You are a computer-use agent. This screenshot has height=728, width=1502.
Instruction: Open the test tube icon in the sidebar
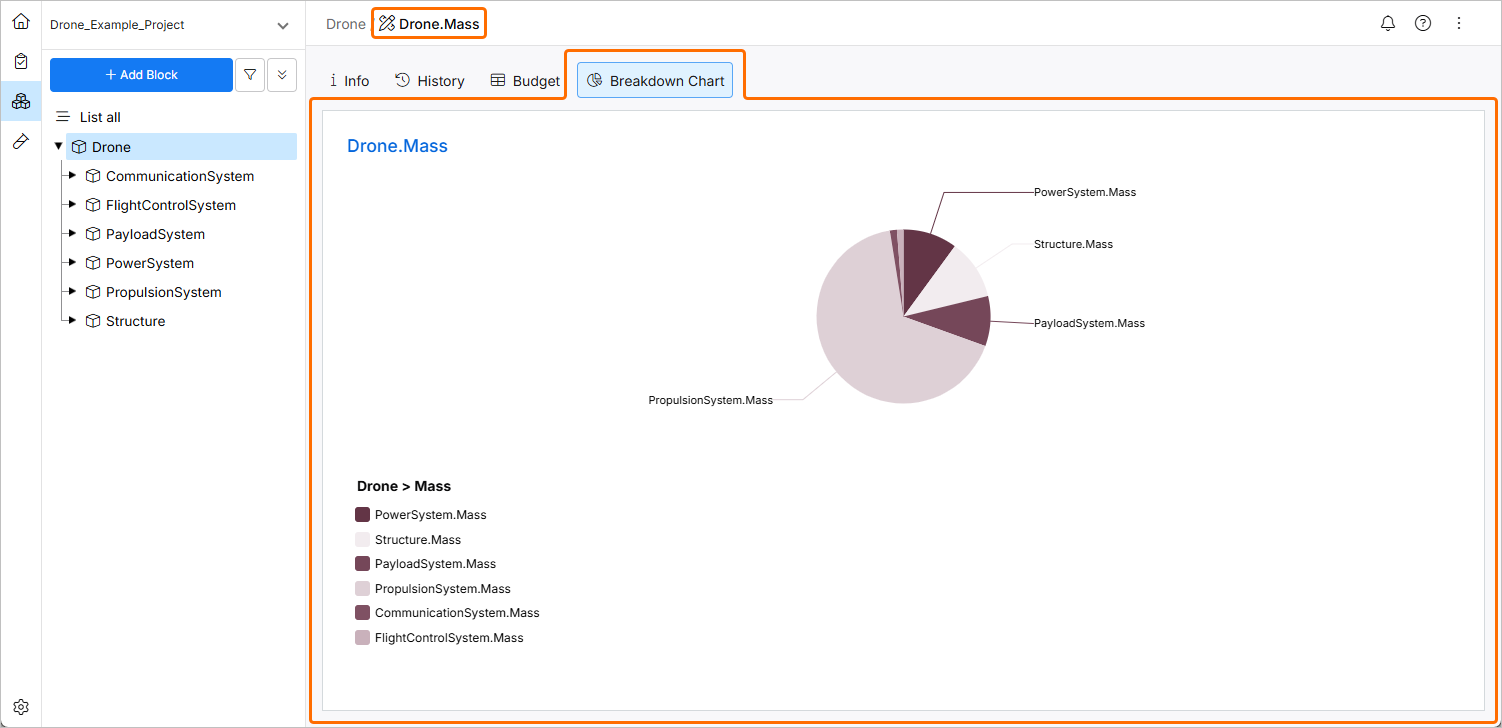tap(20, 140)
